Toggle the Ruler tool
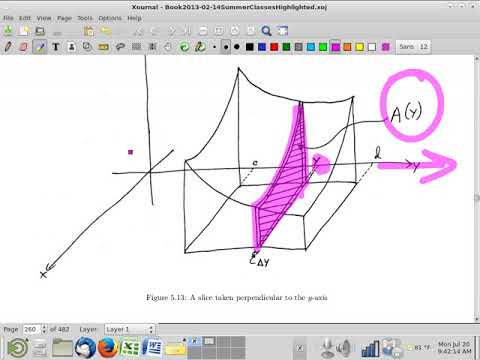The height and width of the screenshot is (360, 480). [x=104, y=47]
